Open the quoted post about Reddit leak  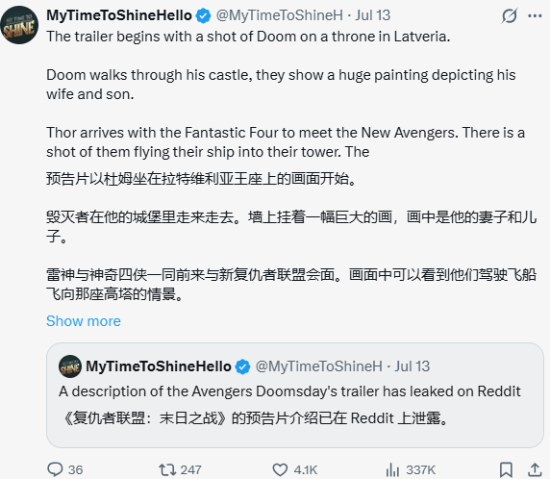[295, 395]
